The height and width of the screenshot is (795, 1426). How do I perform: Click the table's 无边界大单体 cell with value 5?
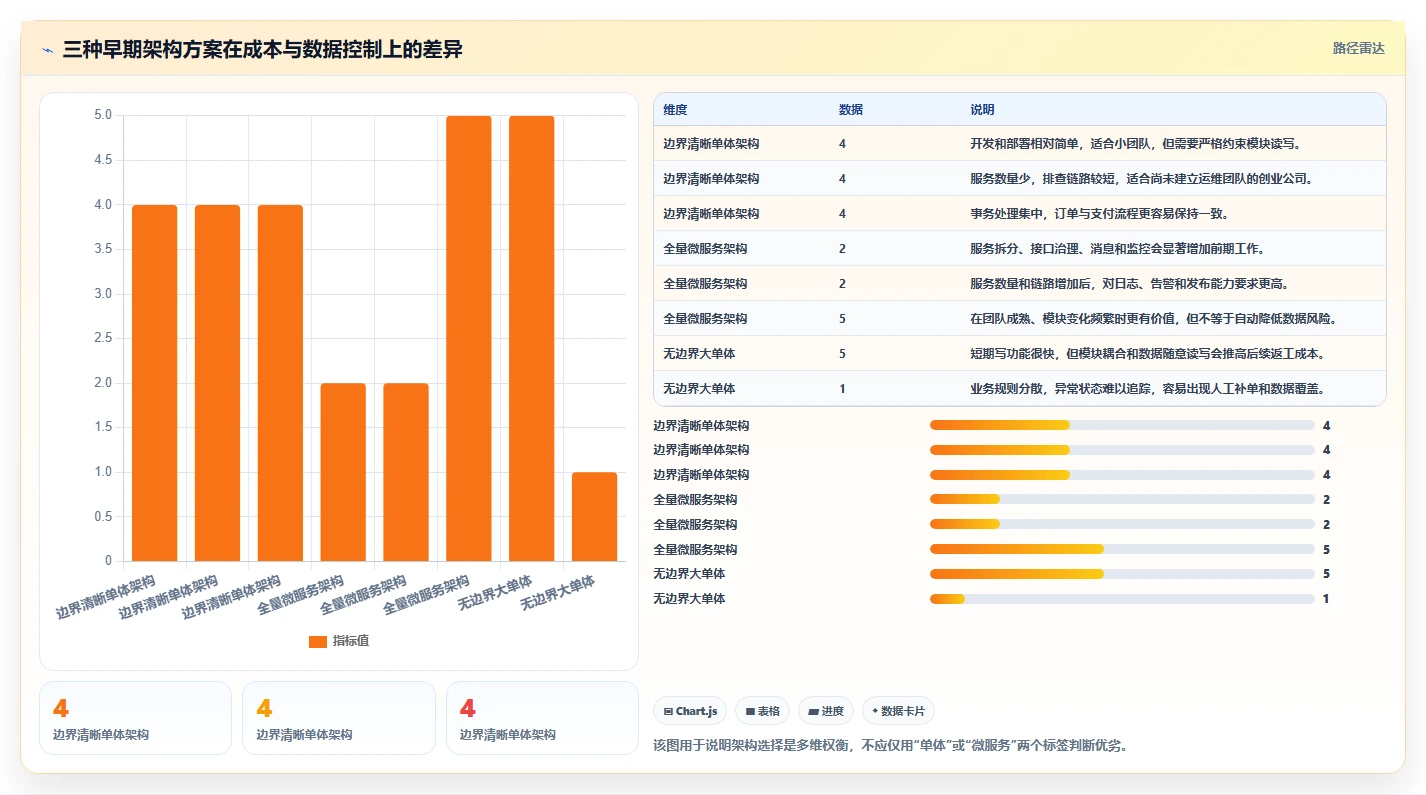699,354
